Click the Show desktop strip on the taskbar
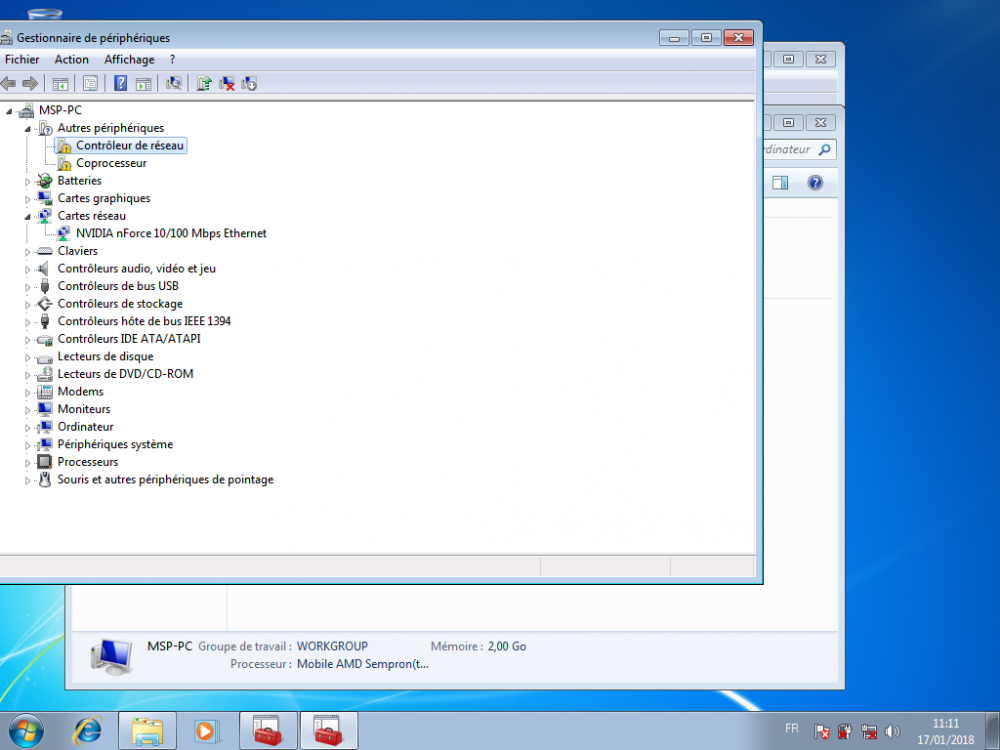Image resolution: width=1000 pixels, height=750 pixels. click(994, 731)
